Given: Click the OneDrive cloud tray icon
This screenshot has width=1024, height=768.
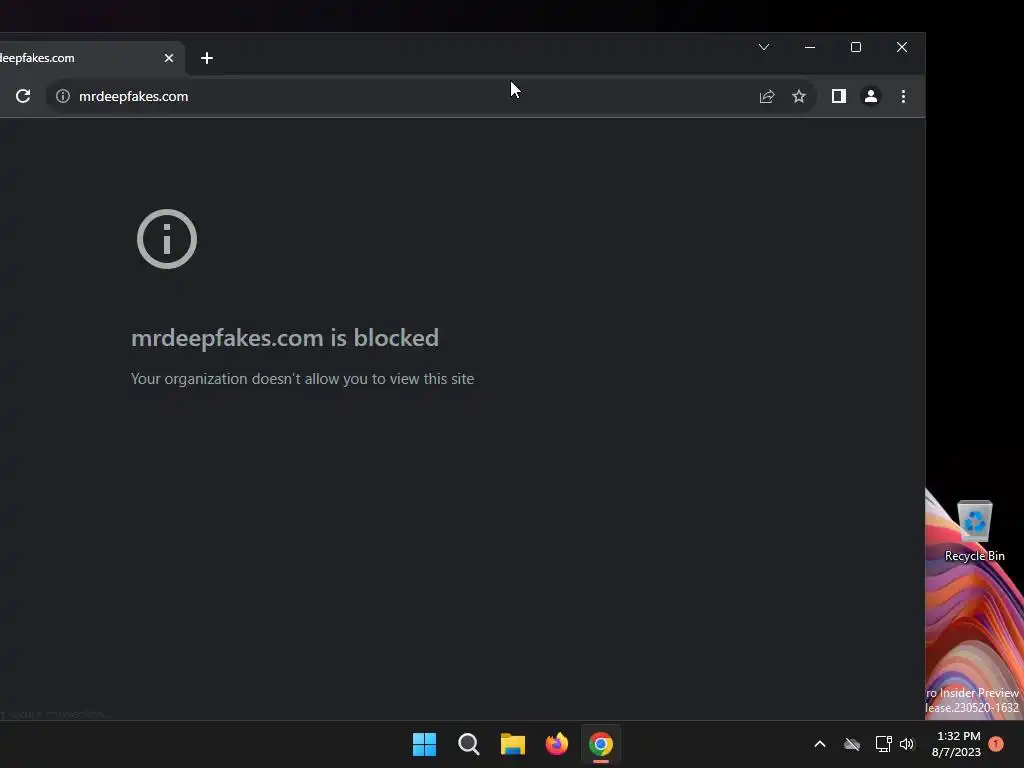Looking at the screenshot, I should tap(852, 744).
